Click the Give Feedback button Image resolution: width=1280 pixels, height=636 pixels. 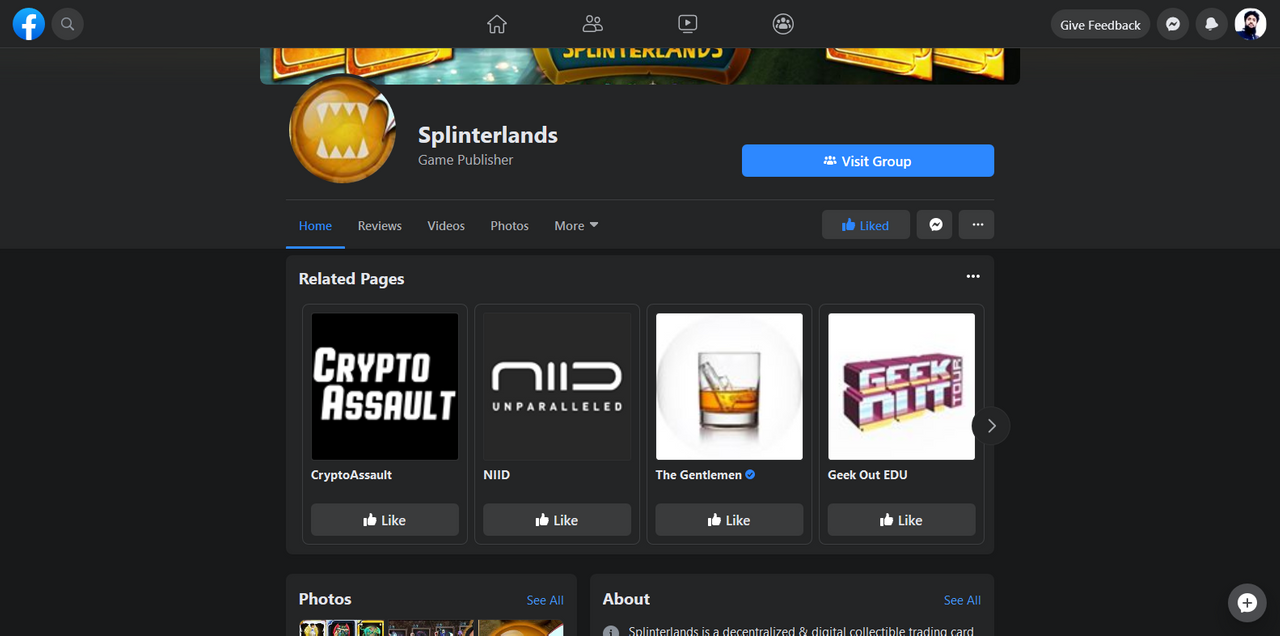pyautogui.click(x=1100, y=25)
